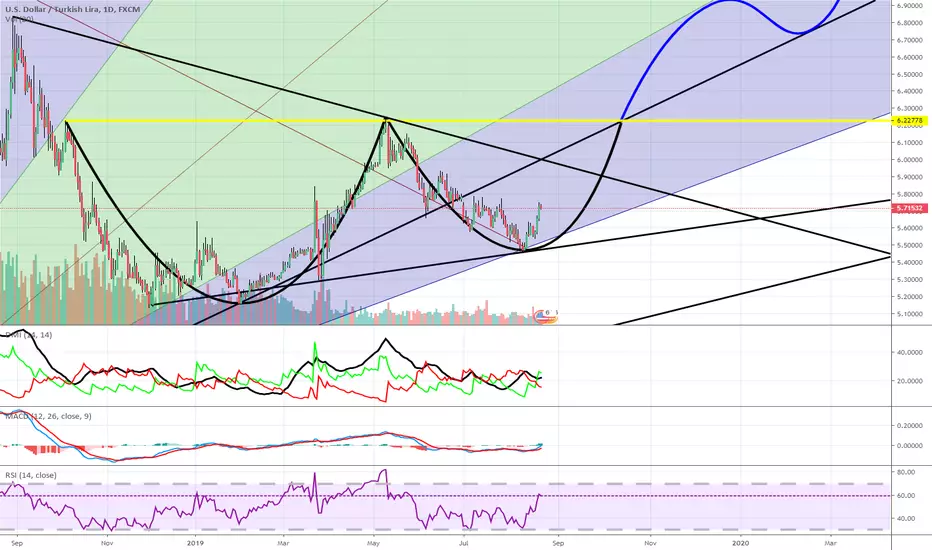The image size is (932, 550).
Task: Click the 5.20000 price axis value
Action: click(910, 297)
